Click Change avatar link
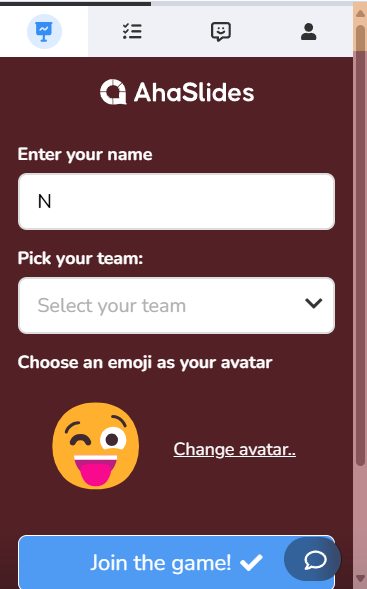This screenshot has width=367, height=589. (x=234, y=449)
